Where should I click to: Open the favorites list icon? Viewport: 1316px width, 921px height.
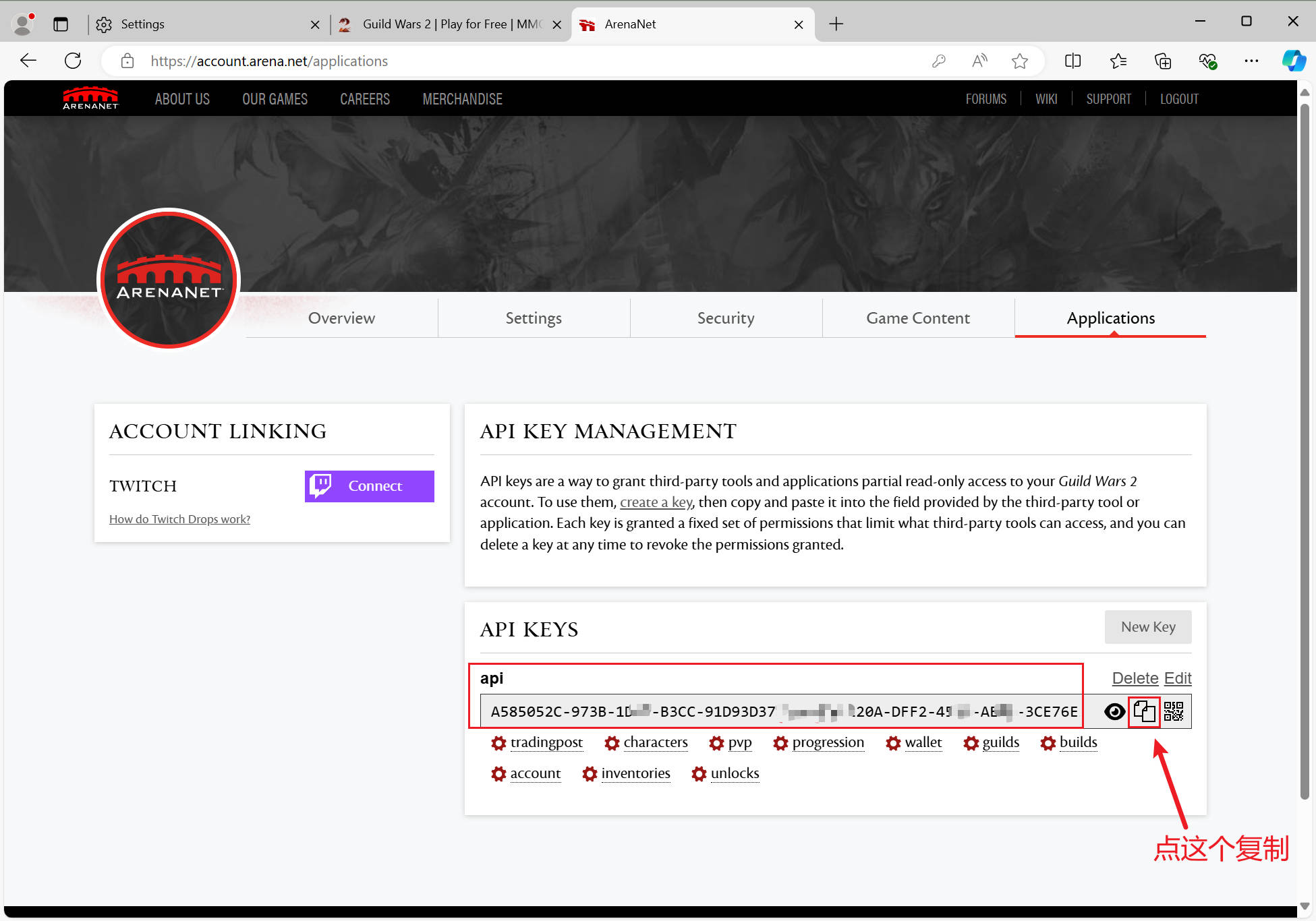pos(1118,61)
